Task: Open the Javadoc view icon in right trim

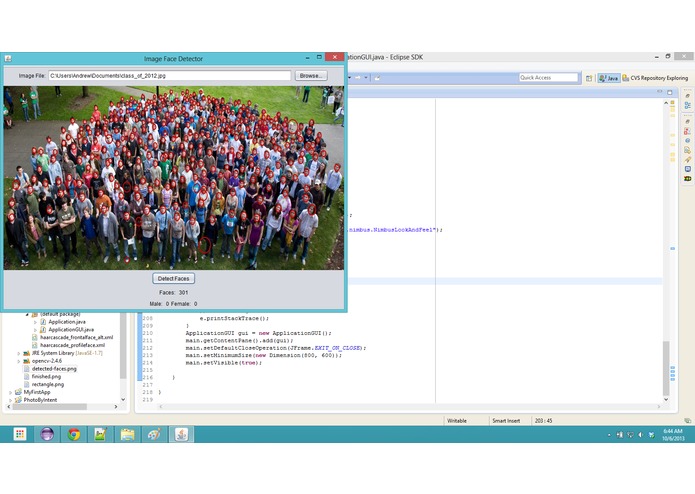Action: 687,140
